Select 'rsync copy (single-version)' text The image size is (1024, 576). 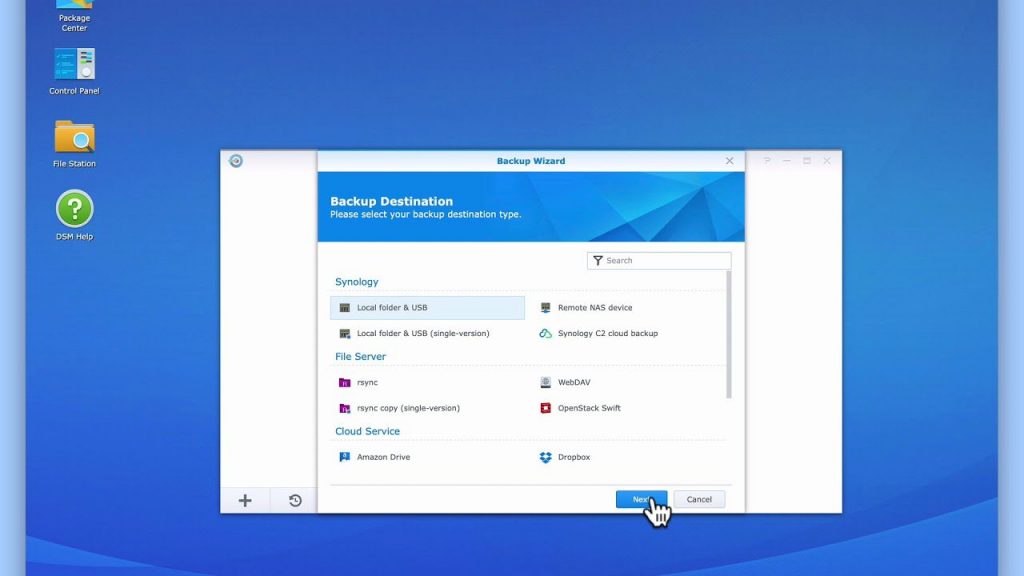(x=408, y=408)
